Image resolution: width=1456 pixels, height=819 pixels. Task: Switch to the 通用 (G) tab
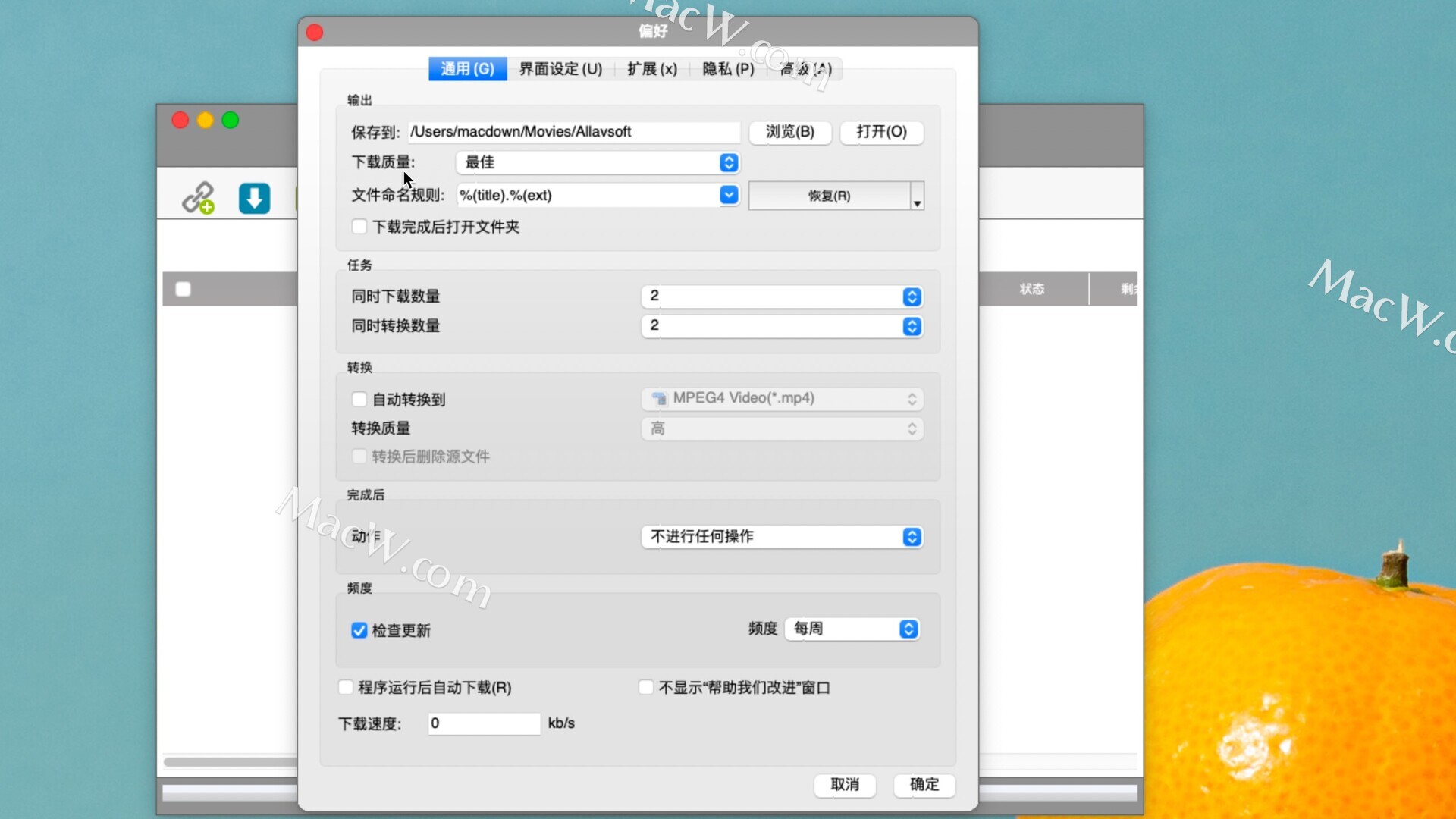[x=467, y=69]
